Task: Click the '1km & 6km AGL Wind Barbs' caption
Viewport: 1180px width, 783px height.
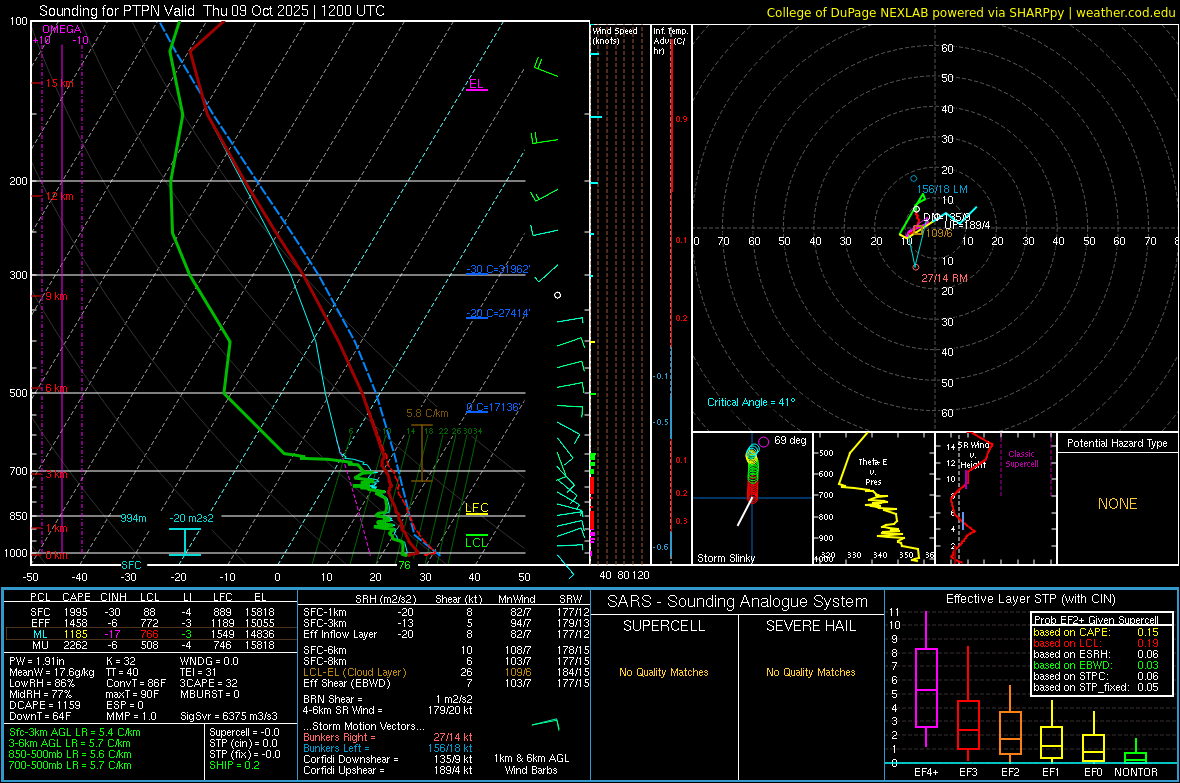Action: pos(531,764)
